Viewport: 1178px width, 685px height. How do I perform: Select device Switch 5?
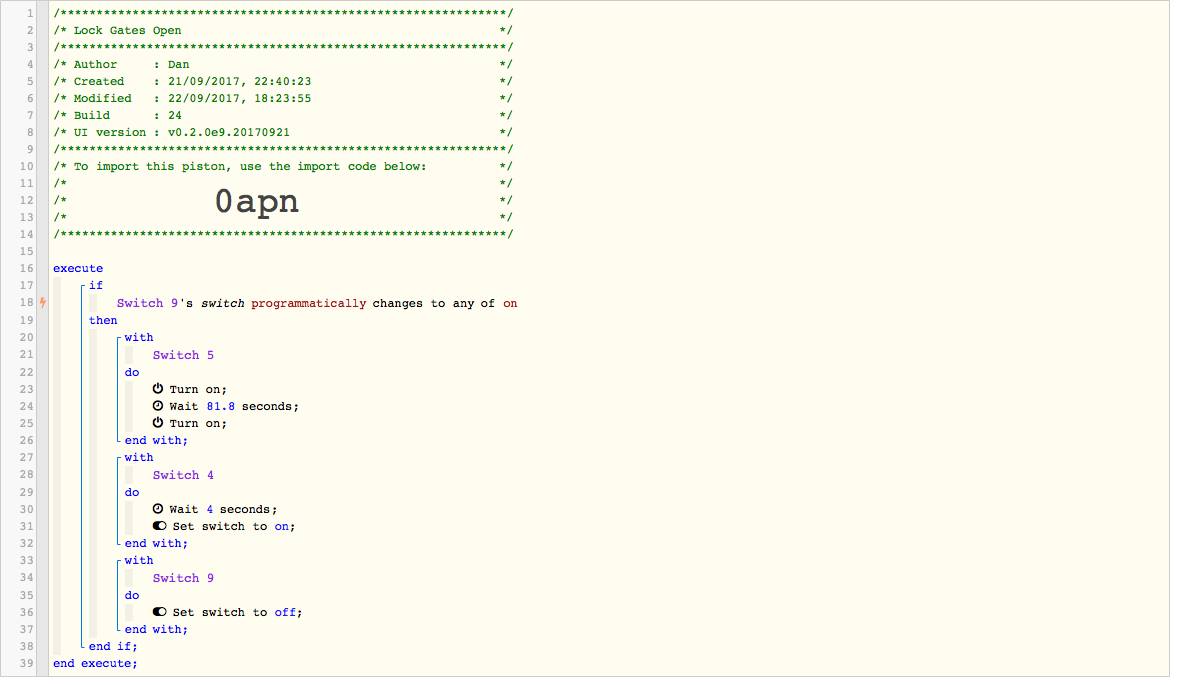tap(183, 355)
